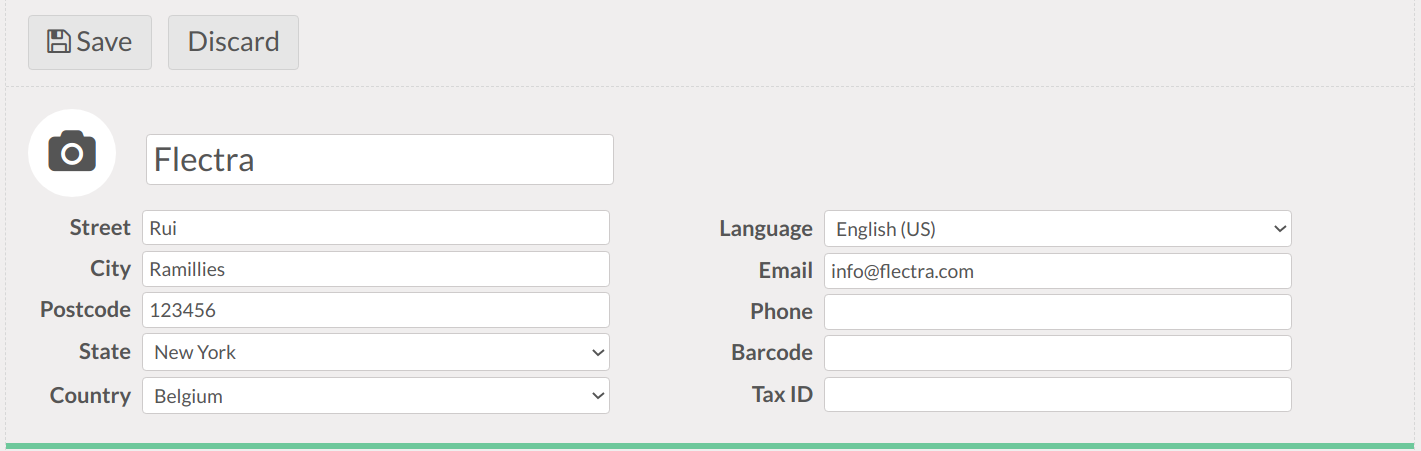Click the City input containing Ramillies

tap(375, 269)
